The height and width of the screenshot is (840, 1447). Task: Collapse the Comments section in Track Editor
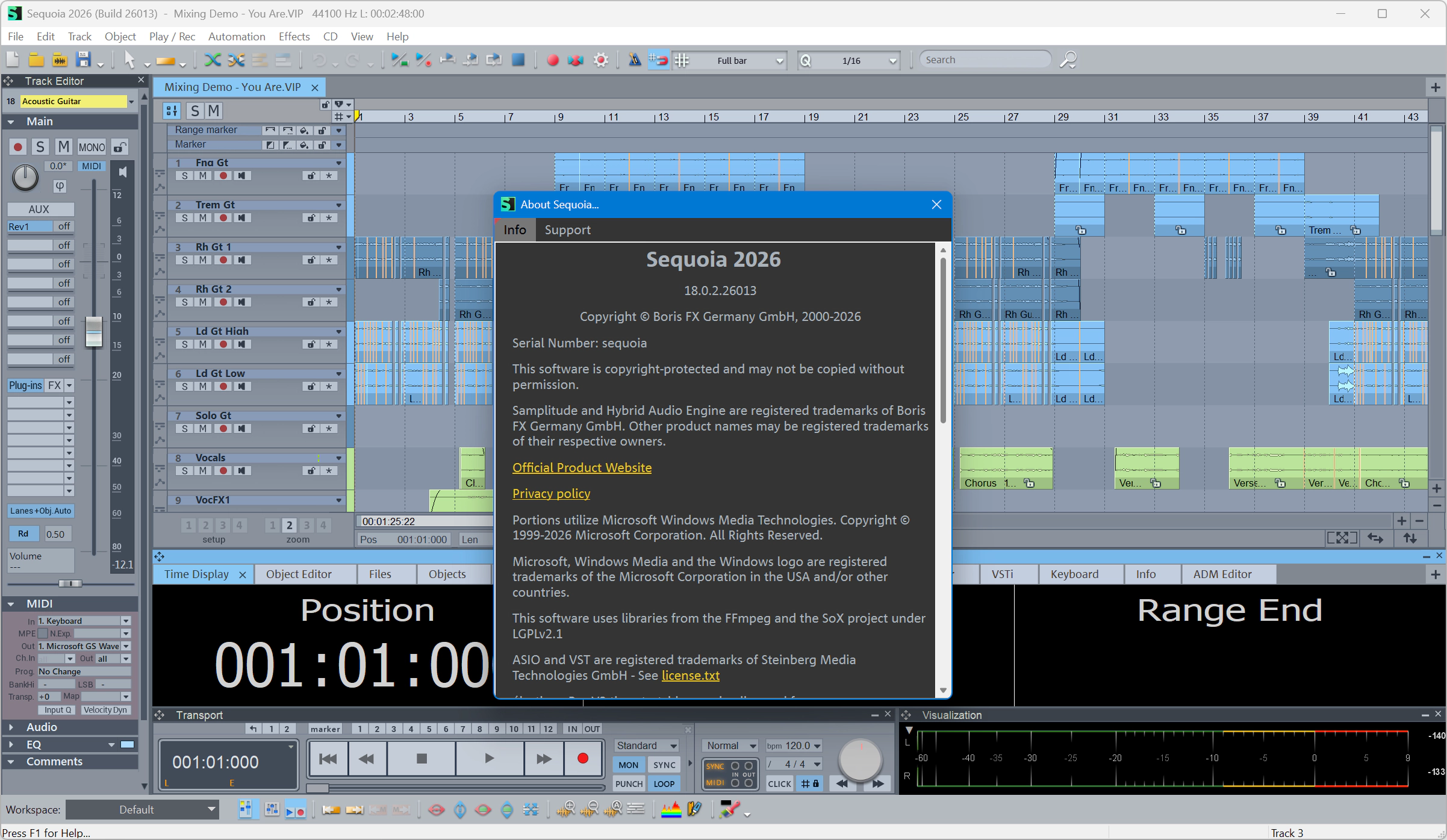[11, 761]
